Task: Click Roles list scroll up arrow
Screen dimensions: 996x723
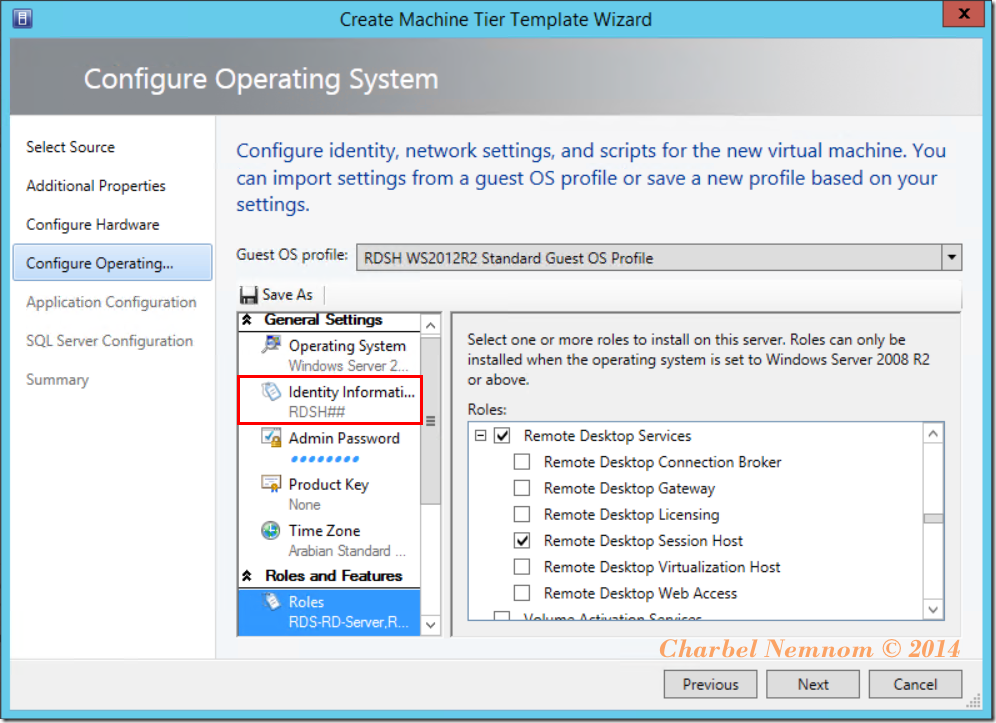Action: pyautogui.click(x=932, y=434)
